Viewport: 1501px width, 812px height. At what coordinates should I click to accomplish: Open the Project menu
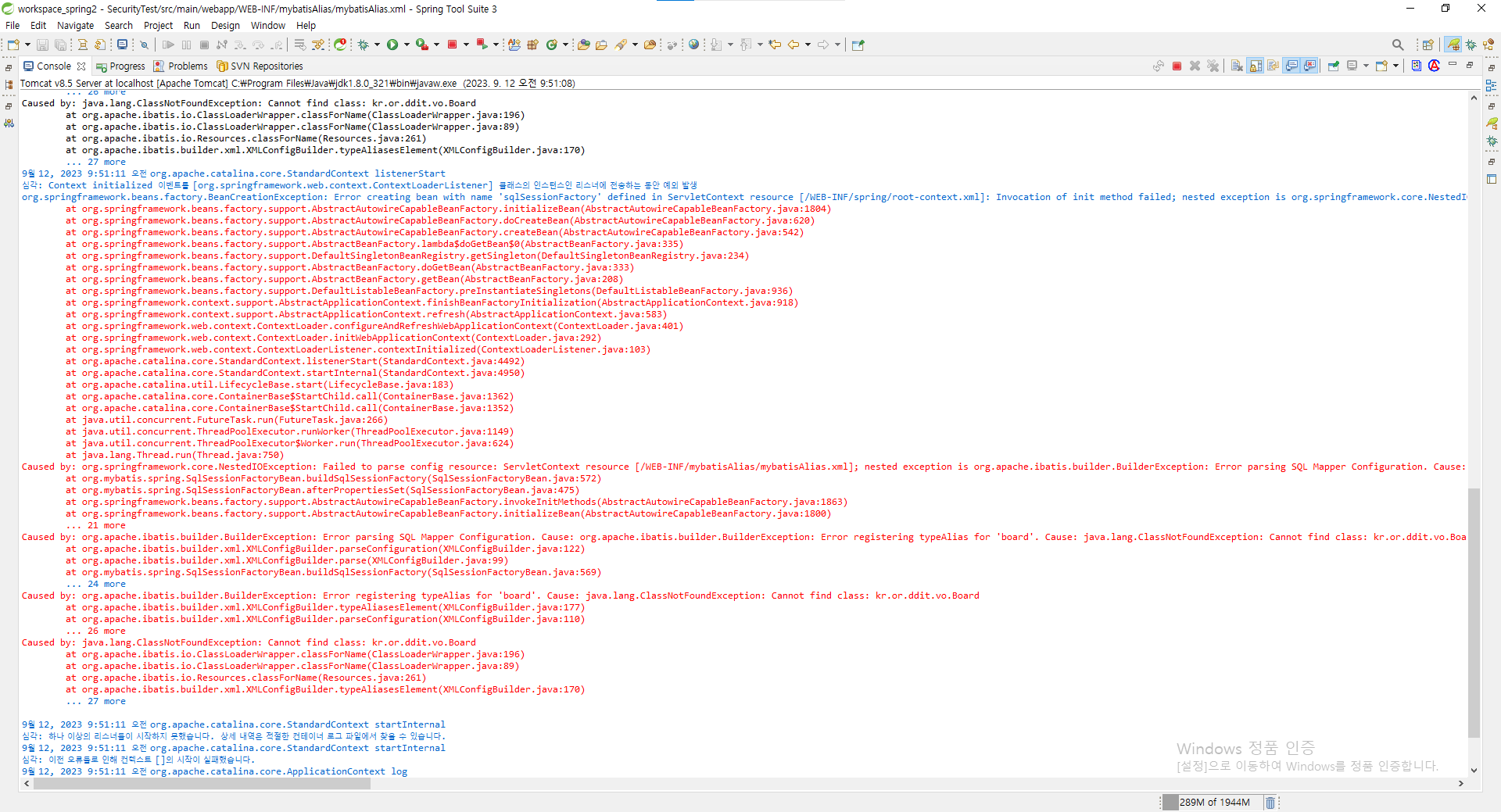pos(159,26)
